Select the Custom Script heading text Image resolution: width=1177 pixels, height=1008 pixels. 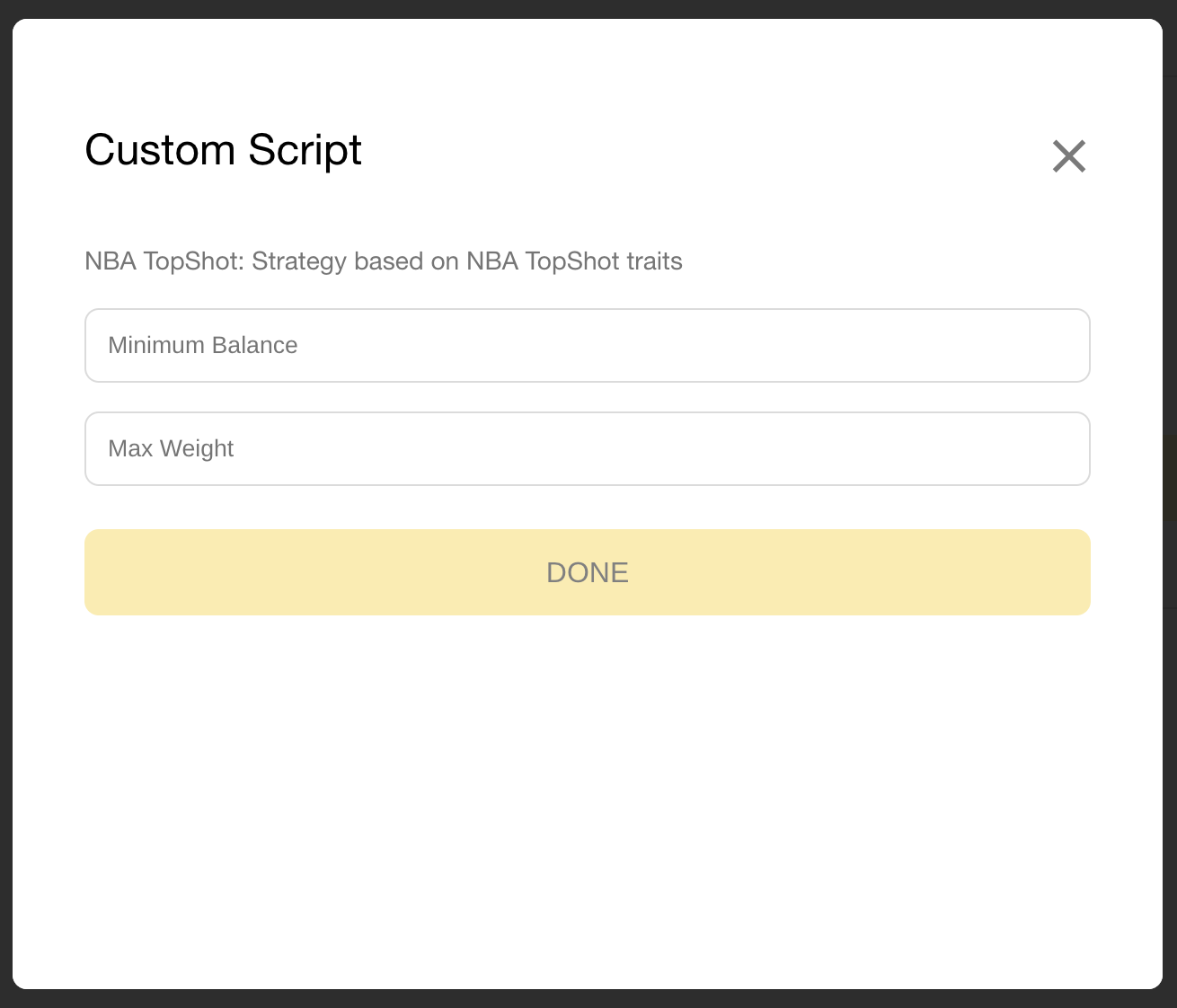(223, 150)
